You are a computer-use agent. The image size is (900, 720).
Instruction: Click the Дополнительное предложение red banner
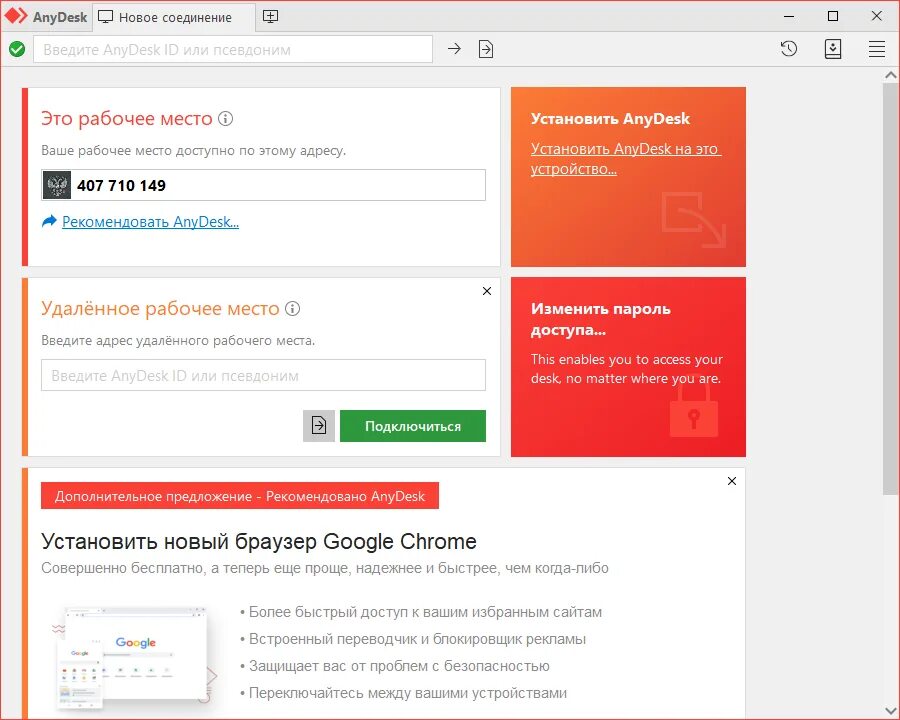click(x=240, y=496)
